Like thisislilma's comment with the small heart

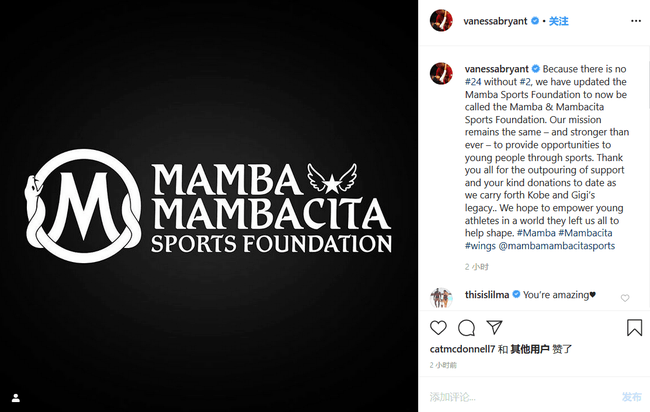(x=625, y=298)
